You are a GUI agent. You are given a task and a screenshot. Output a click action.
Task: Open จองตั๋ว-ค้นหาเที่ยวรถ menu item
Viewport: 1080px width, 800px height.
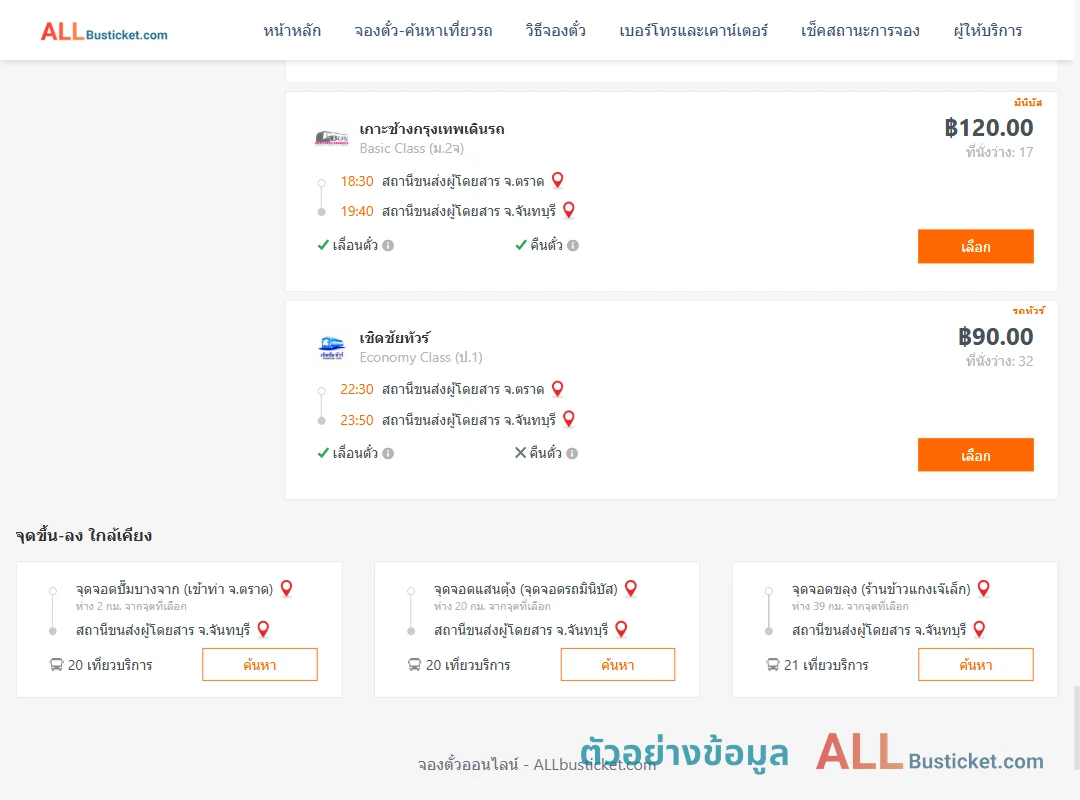coord(423,31)
